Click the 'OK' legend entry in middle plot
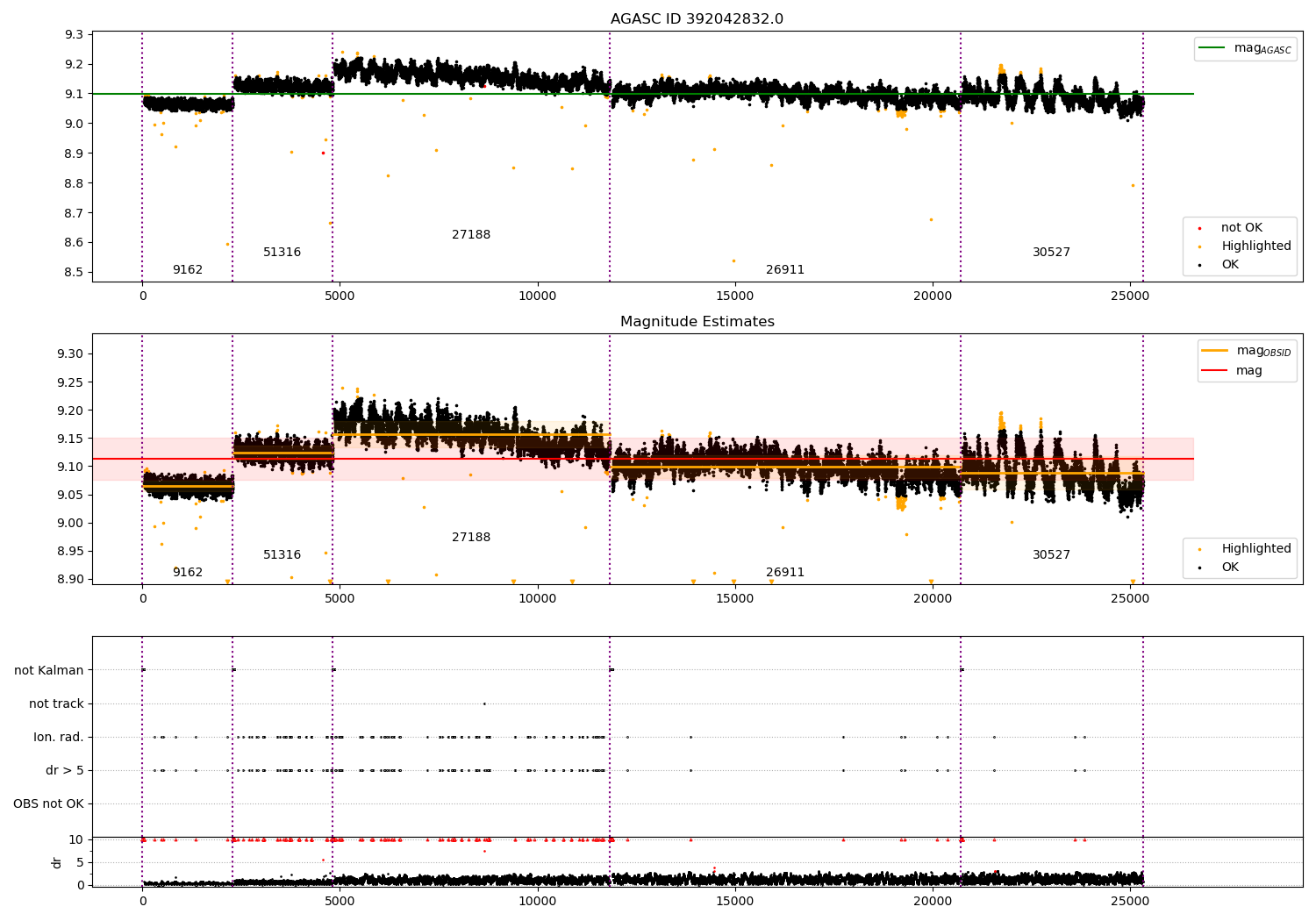 coord(1230,568)
